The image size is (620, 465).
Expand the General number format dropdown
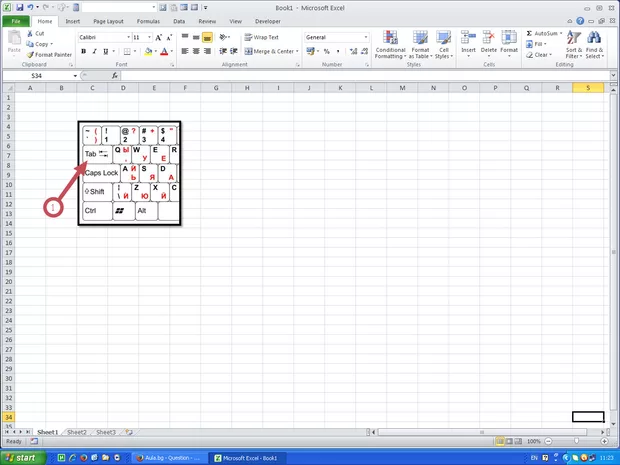pos(366,37)
